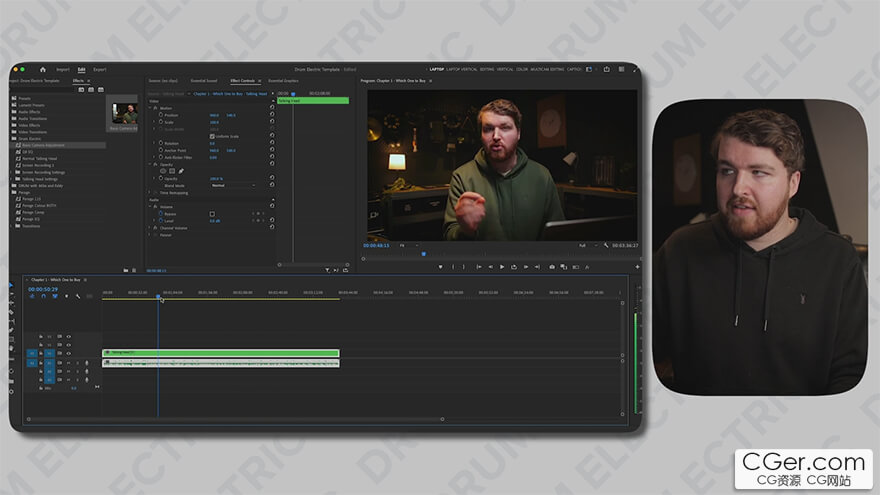Toggle the Uniform Scale checkbox
880x495 pixels.
[x=212, y=136]
